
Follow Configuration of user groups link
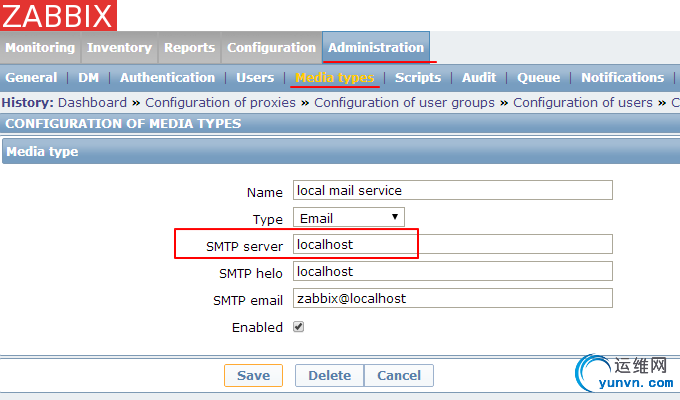click(x=404, y=103)
